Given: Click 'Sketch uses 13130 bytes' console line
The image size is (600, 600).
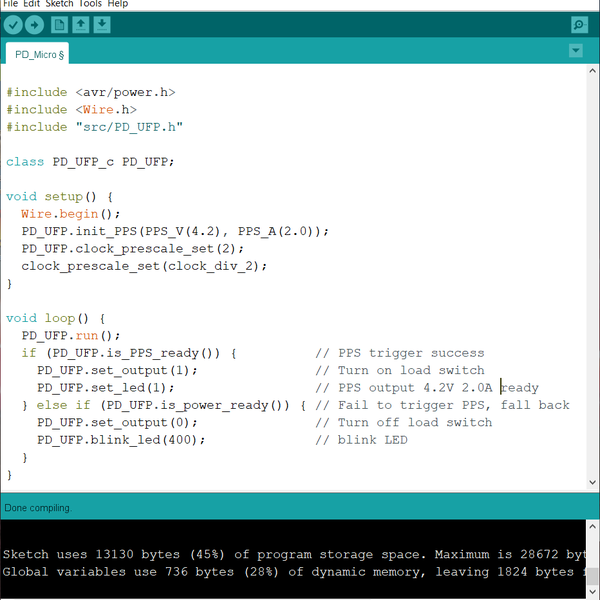Looking at the screenshot, I should pyautogui.click(x=294, y=554).
